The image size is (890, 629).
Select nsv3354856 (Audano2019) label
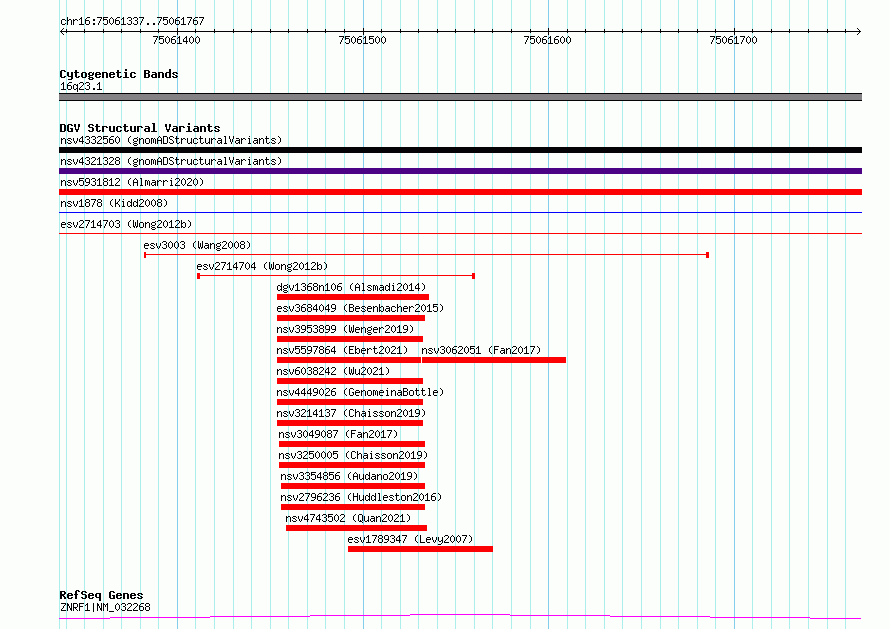[x=349, y=476]
